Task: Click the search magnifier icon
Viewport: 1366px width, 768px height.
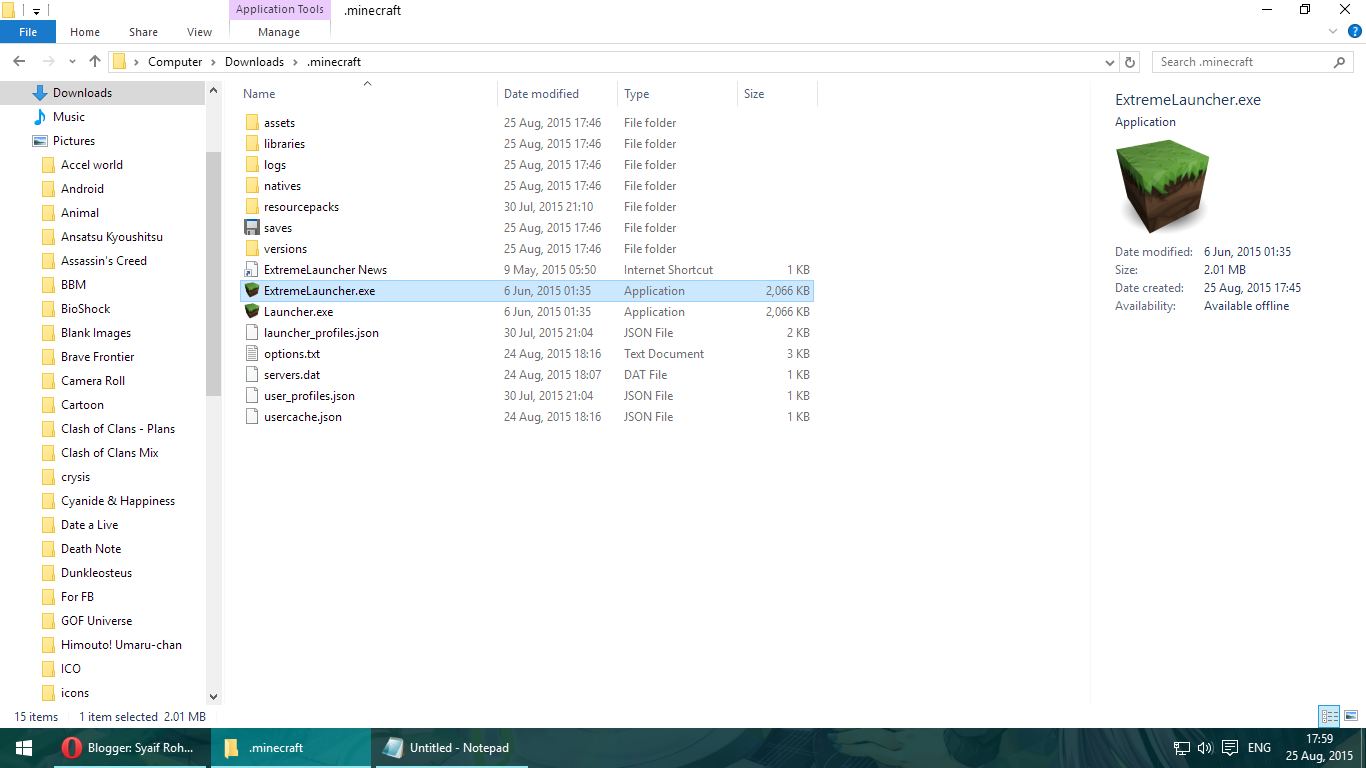Action: 1340,62
